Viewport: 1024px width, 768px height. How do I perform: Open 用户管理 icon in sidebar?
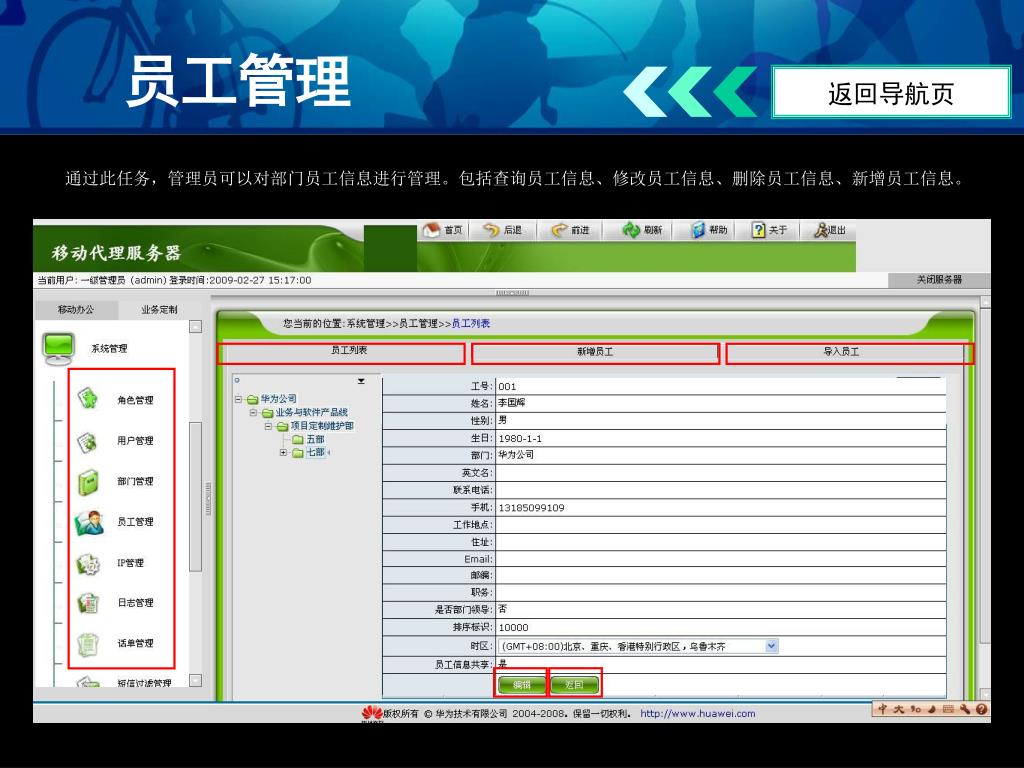pos(88,442)
